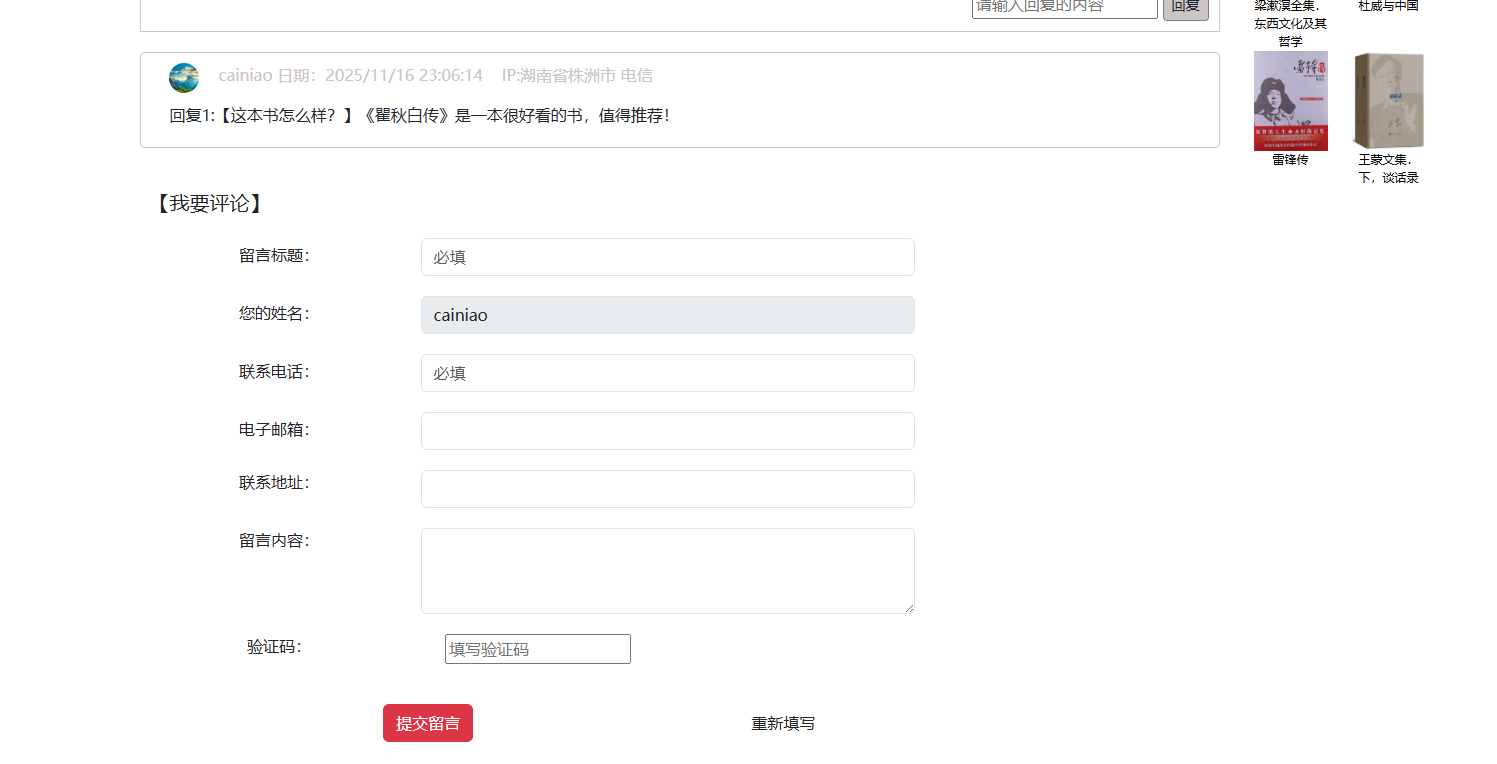
Task: Click the reply content input box
Action: coord(1064,7)
